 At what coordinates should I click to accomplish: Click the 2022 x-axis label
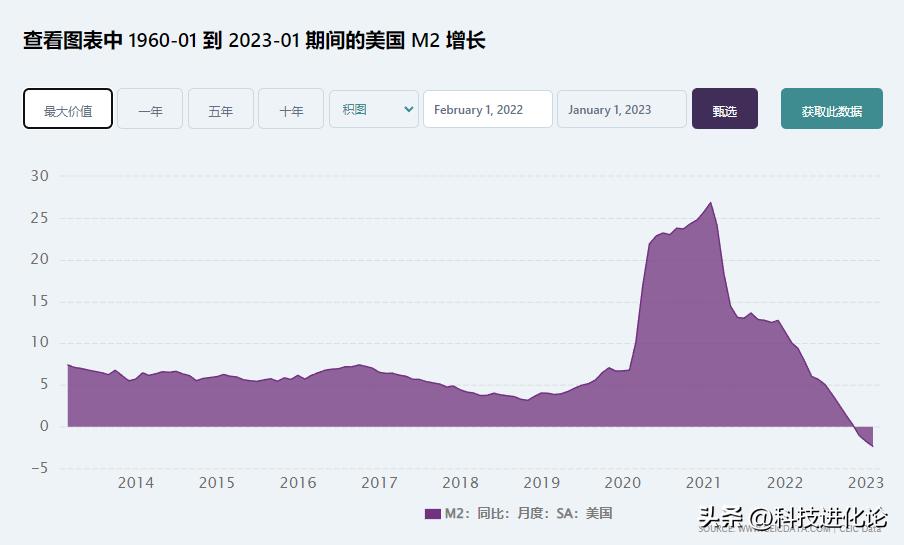tap(785, 483)
